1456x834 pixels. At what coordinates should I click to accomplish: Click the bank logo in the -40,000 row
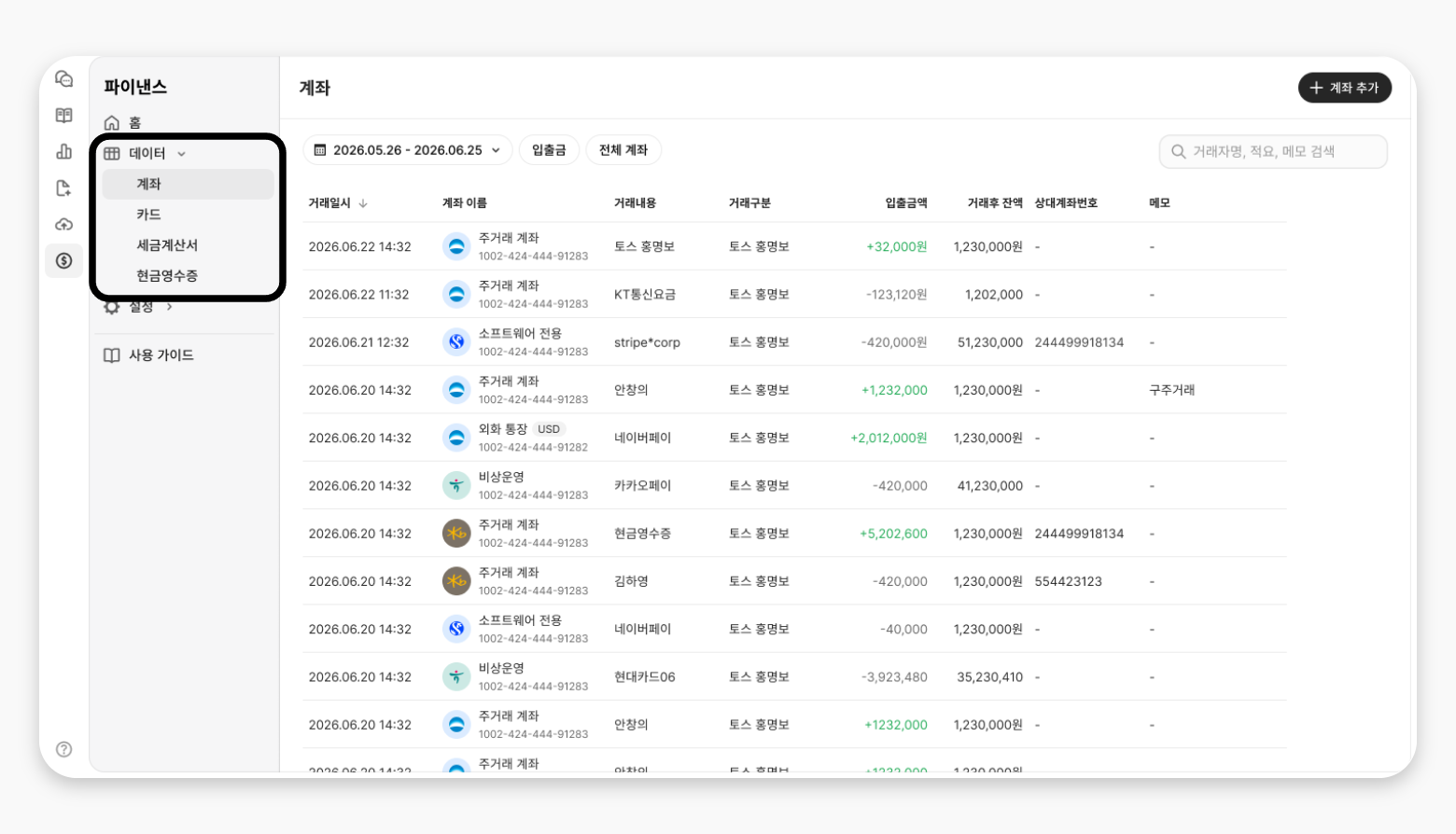pos(456,629)
